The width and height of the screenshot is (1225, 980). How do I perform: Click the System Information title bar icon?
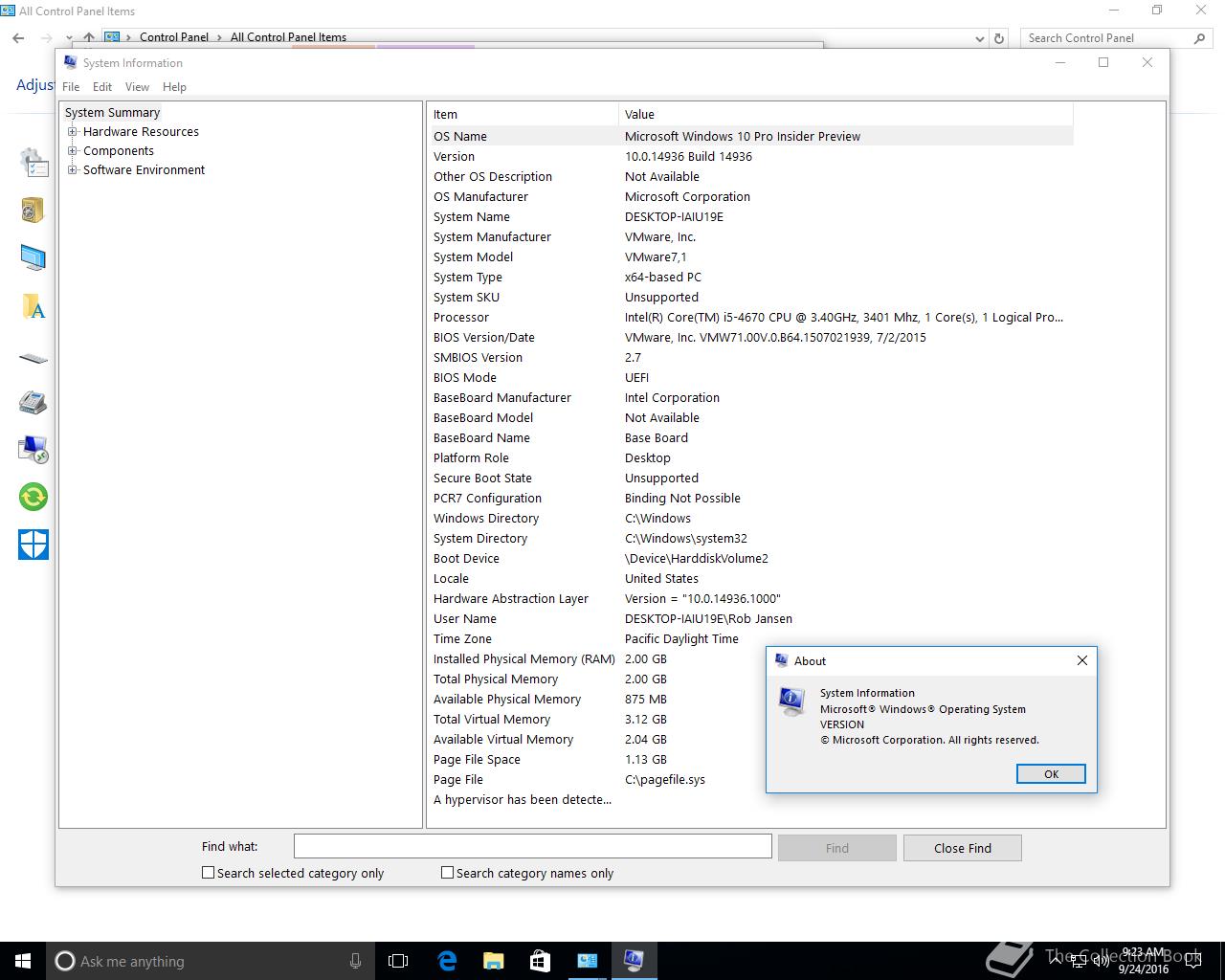click(x=70, y=62)
